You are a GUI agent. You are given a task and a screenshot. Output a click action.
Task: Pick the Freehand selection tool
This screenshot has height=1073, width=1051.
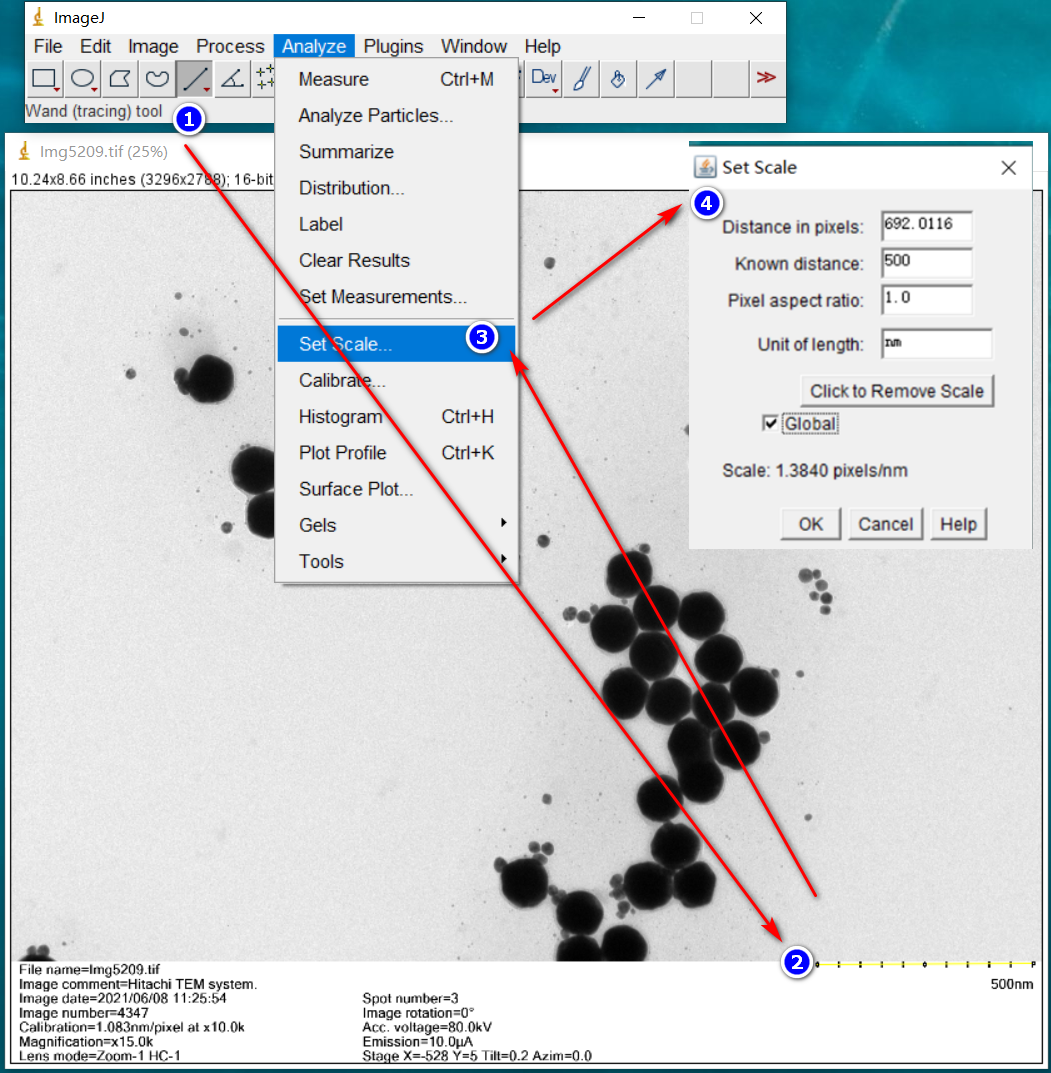157,79
